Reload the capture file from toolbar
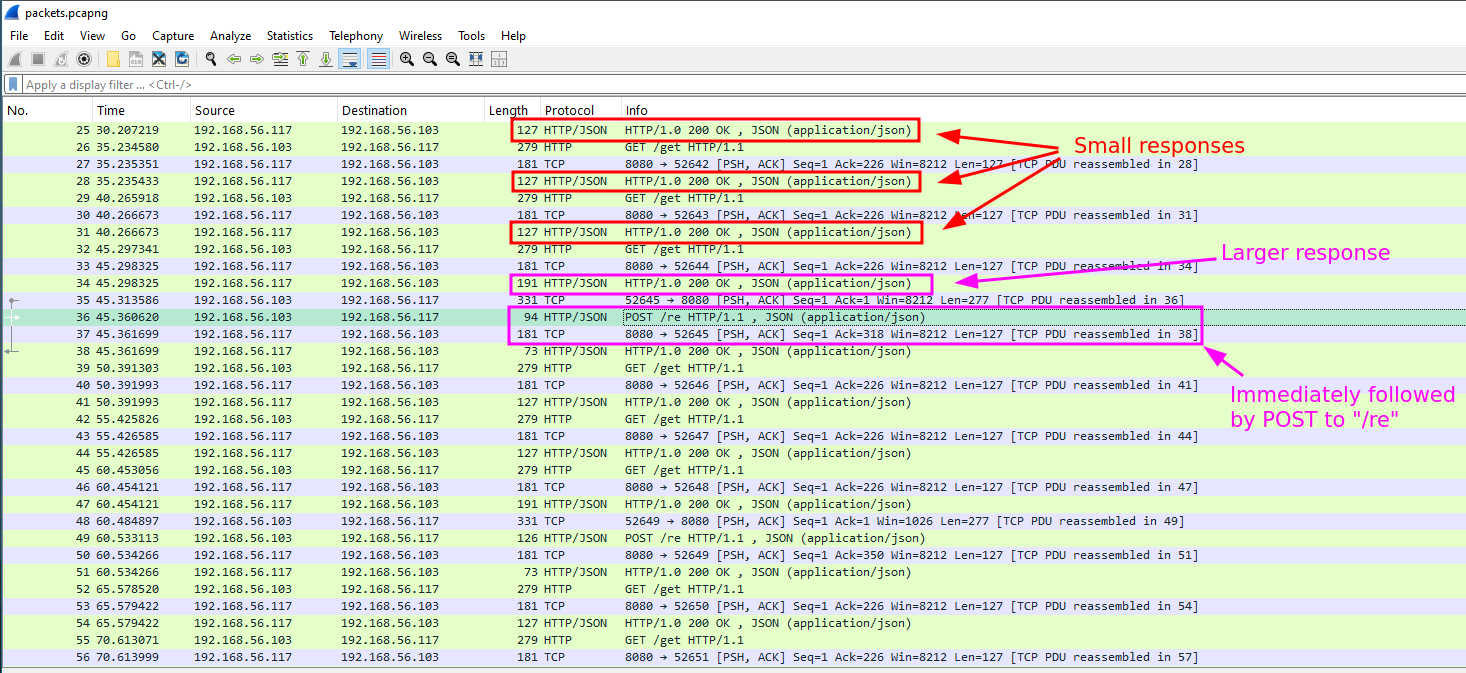This screenshot has width=1466, height=673. click(182, 59)
